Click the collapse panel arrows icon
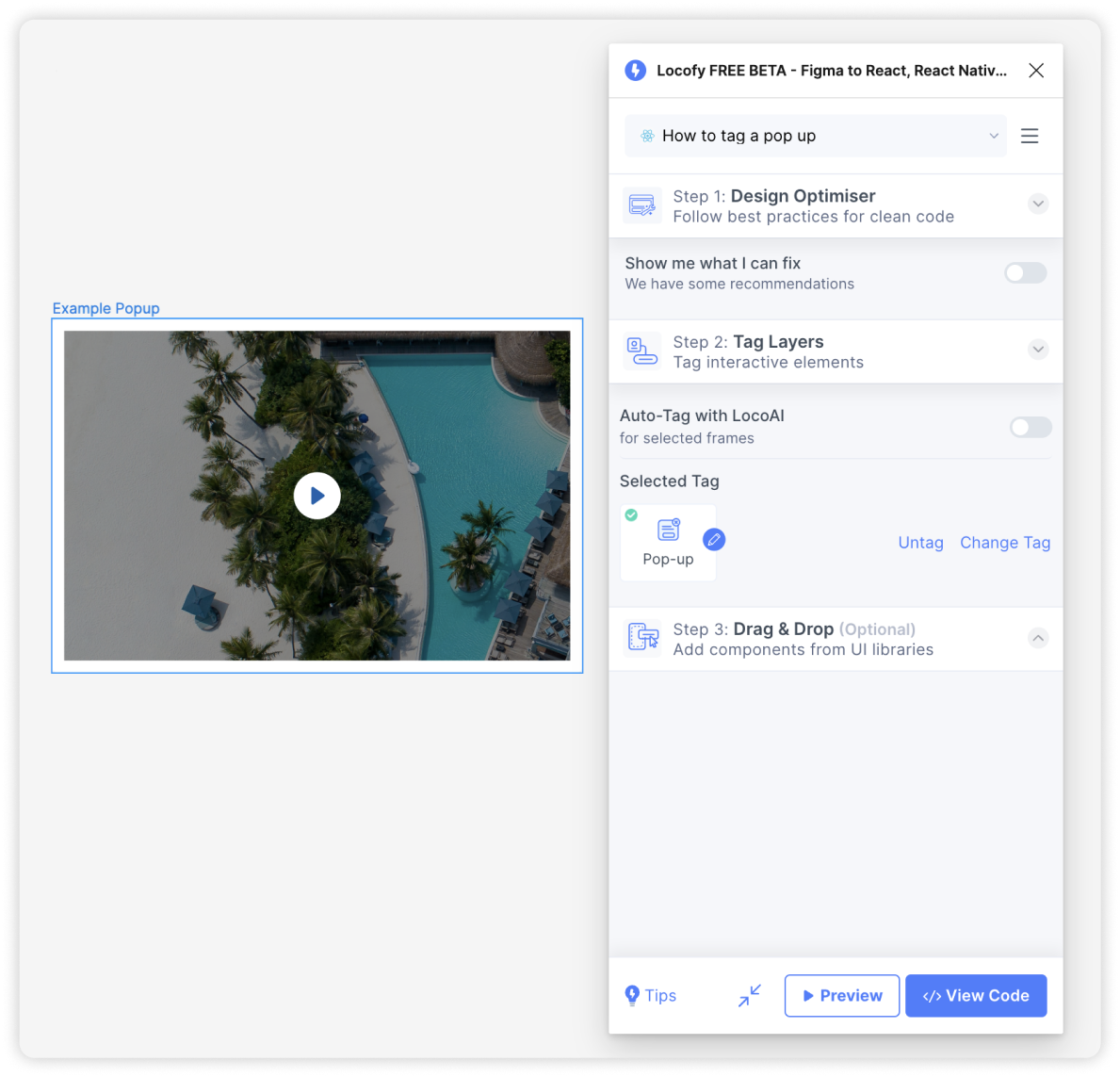Viewport: 1120px width, 1077px height. tap(749, 996)
